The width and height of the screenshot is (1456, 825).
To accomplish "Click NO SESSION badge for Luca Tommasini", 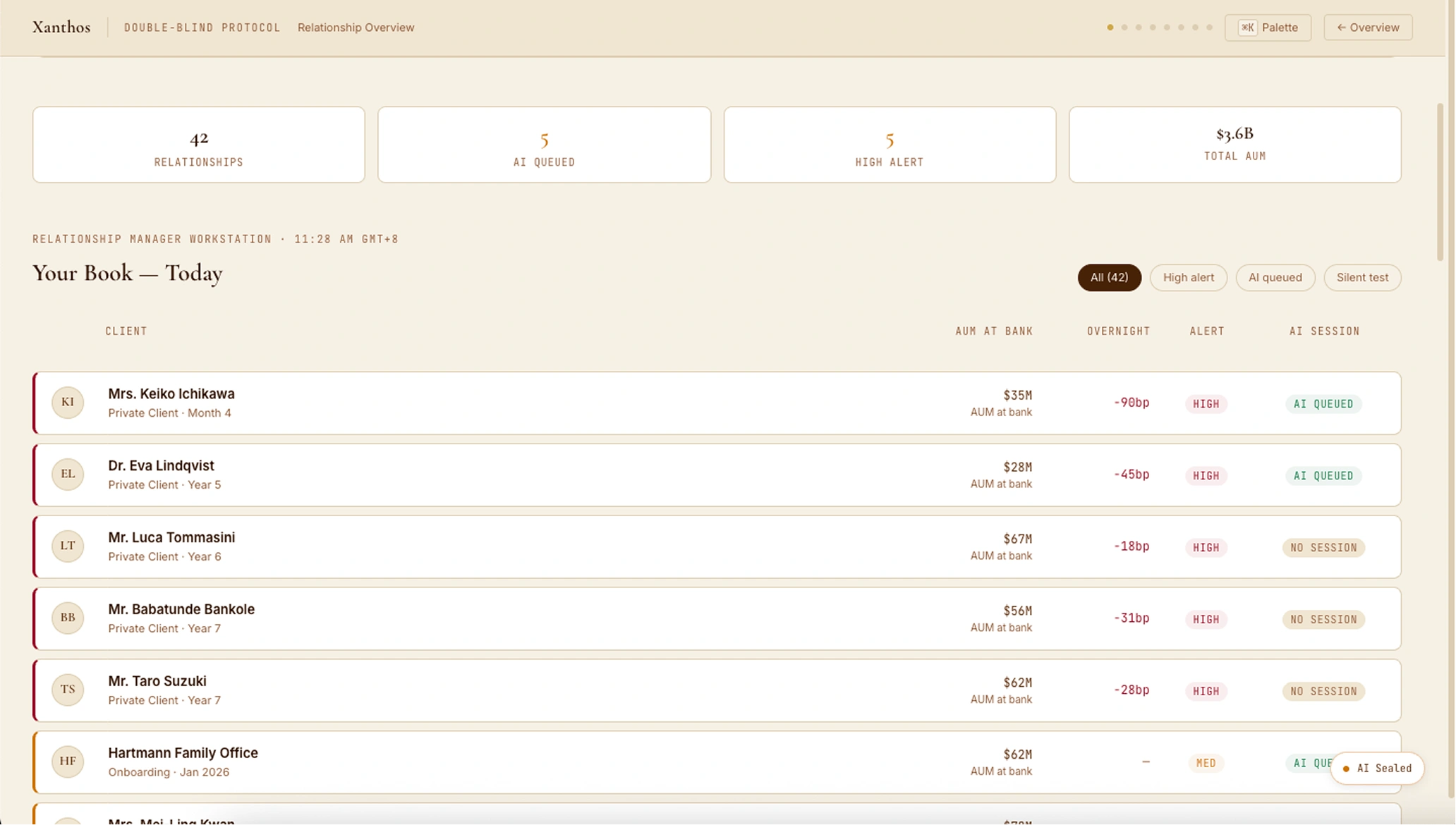I will (x=1323, y=548).
